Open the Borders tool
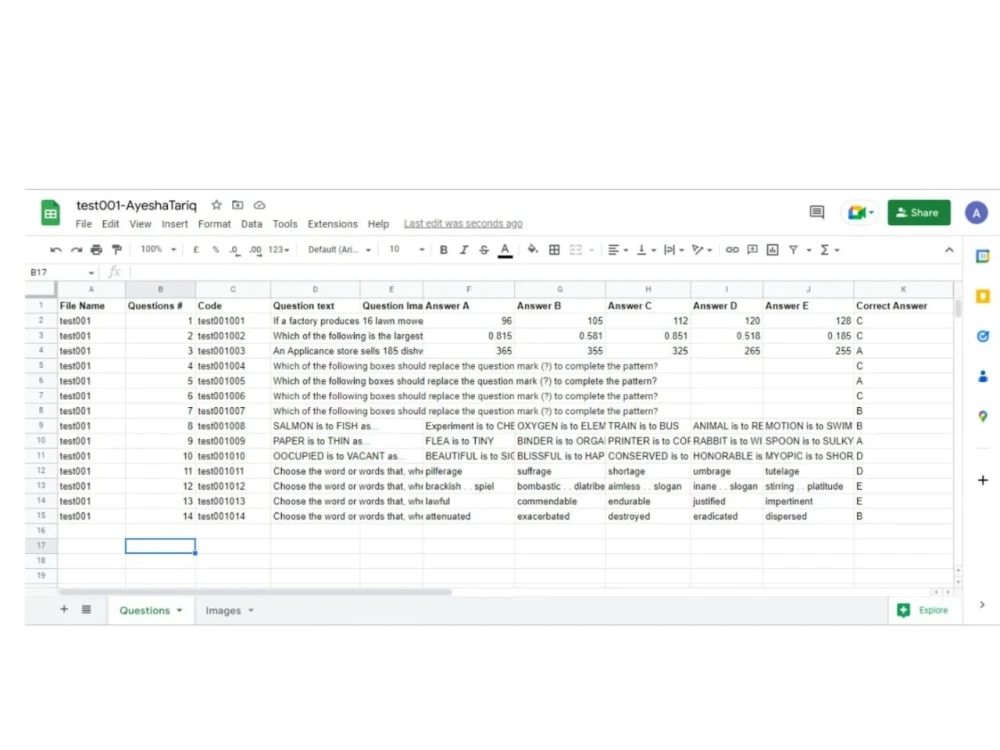Image resolution: width=1000 pixels, height=750 pixels. coord(554,250)
